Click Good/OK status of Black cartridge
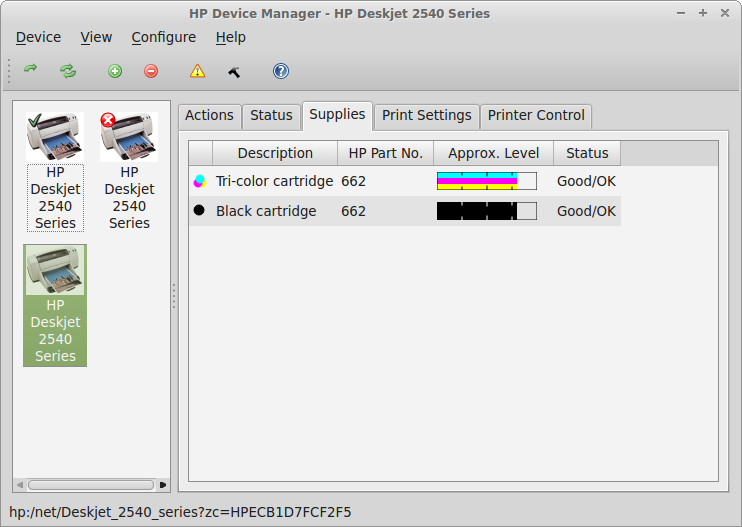Image resolution: width=742 pixels, height=527 pixels. 586,211
